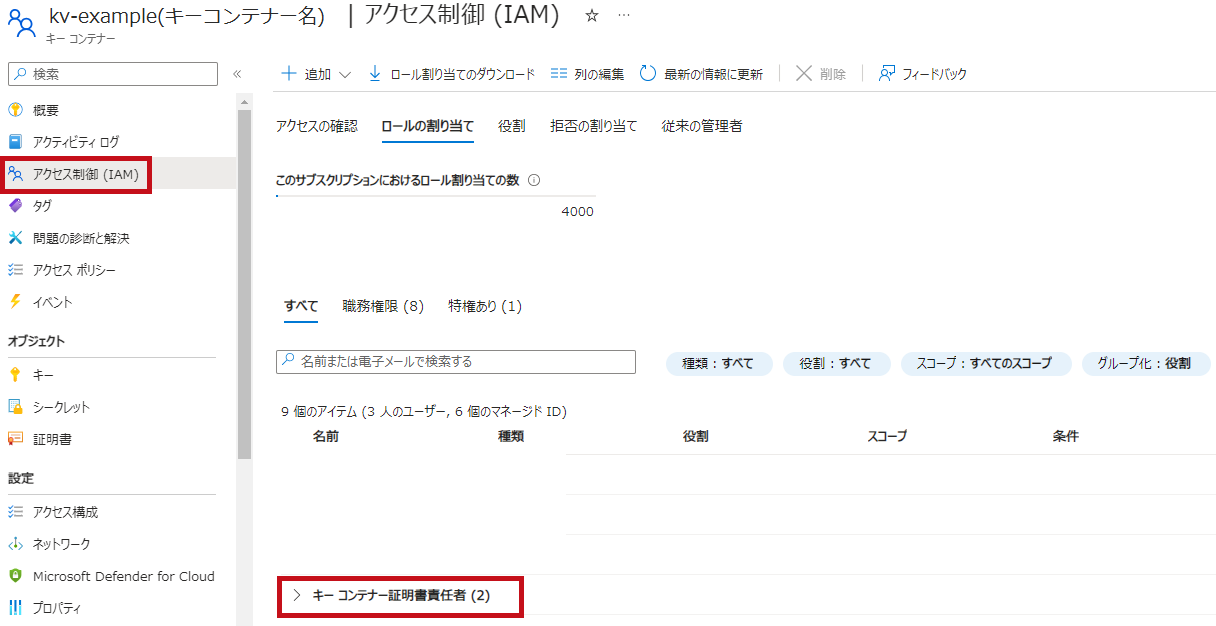1216x626 pixels.
Task: Click 最新の情報に更新 button label
Action: [713, 74]
